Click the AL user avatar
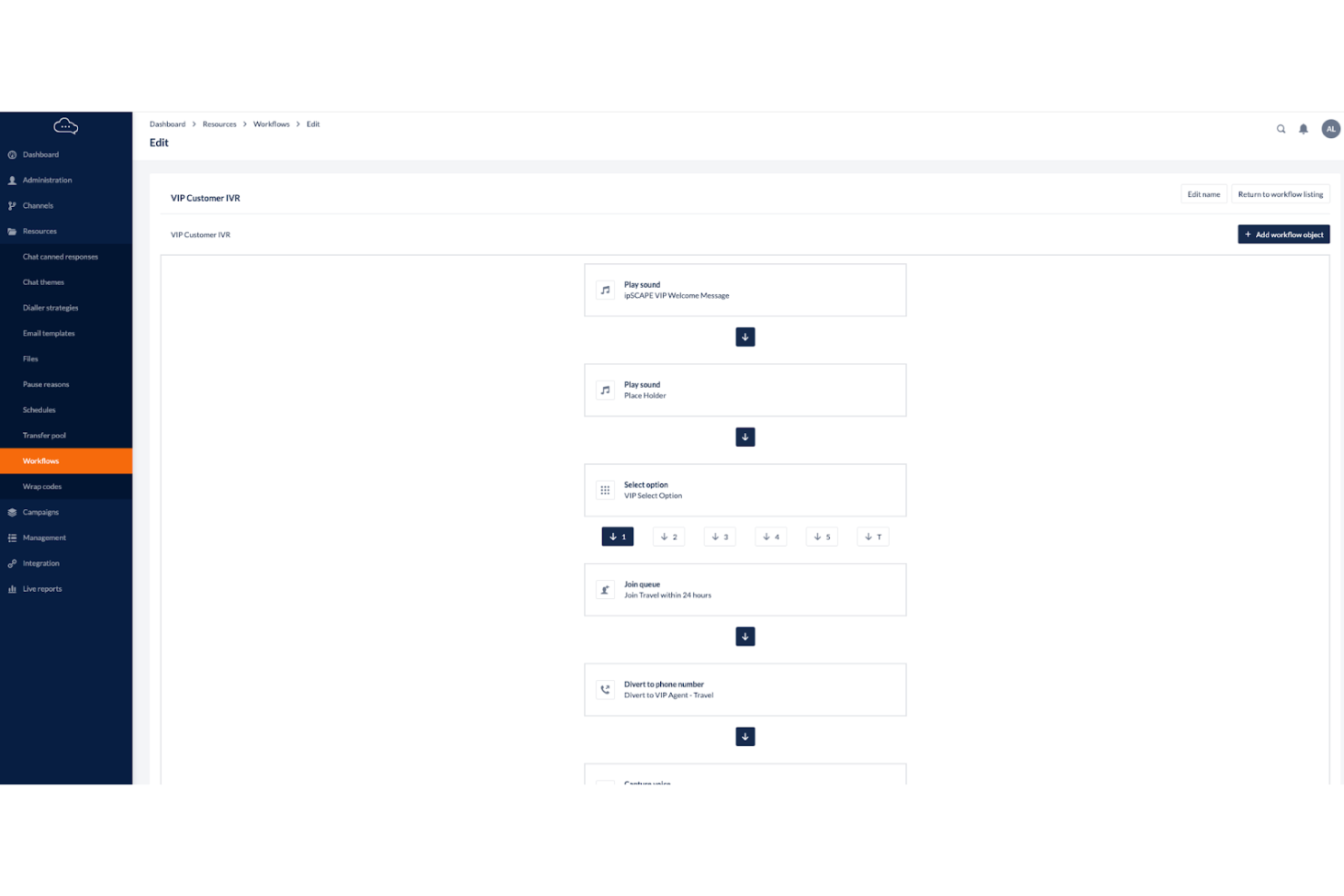1344x896 pixels. 1330,128
